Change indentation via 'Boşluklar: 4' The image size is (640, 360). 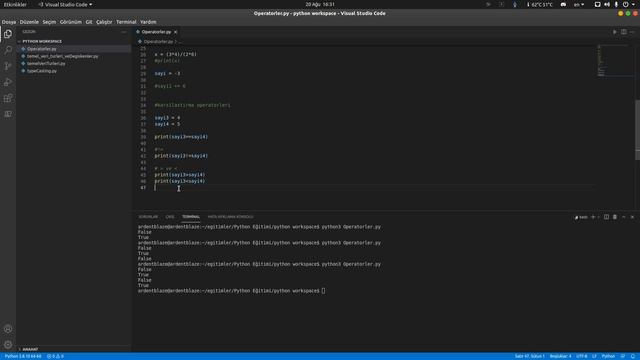[x=560, y=356]
